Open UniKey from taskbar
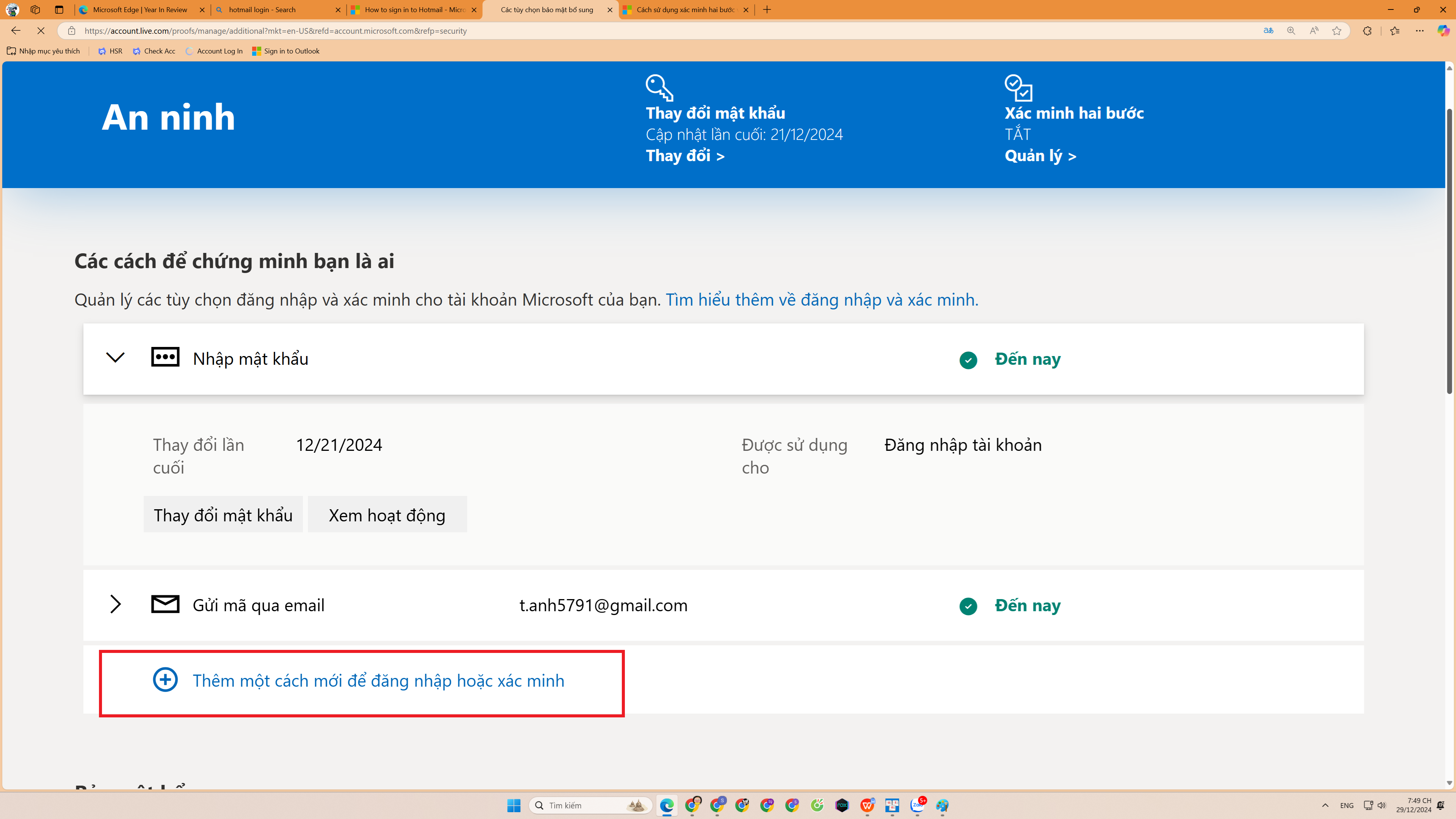Viewport: 1456px width, 819px height. [893, 805]
